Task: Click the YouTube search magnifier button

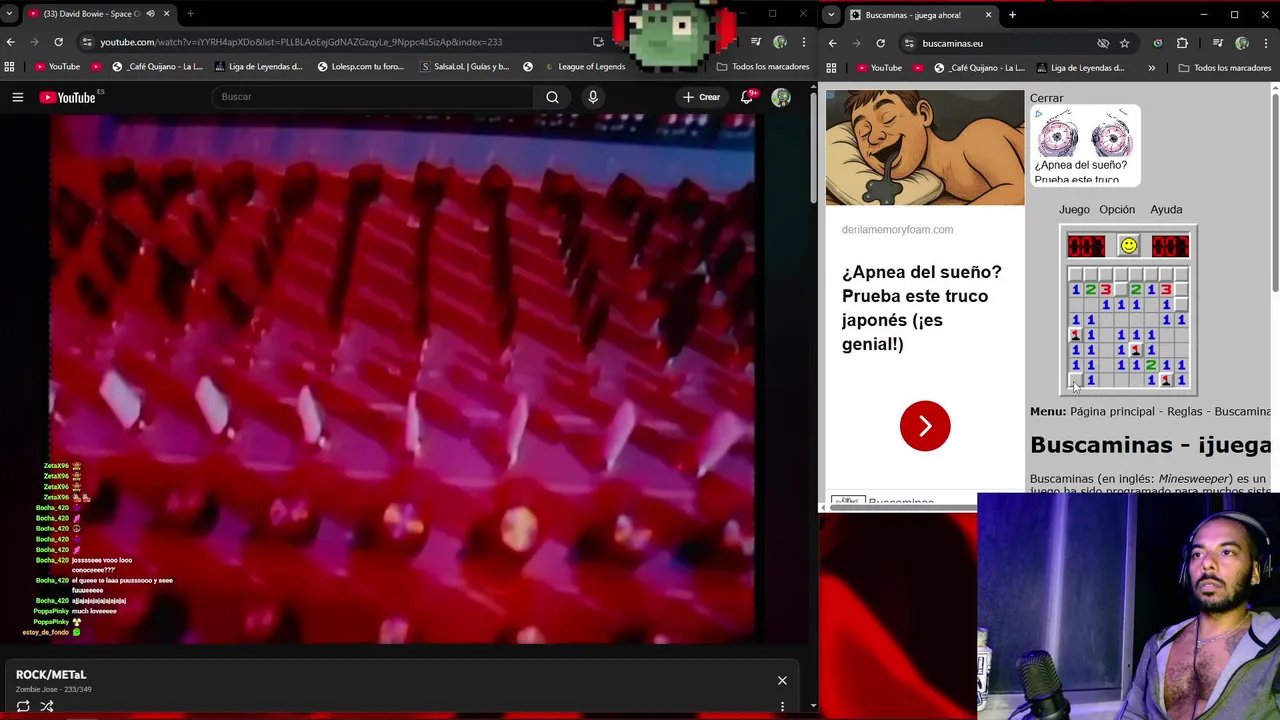Action: pos(552,97)
